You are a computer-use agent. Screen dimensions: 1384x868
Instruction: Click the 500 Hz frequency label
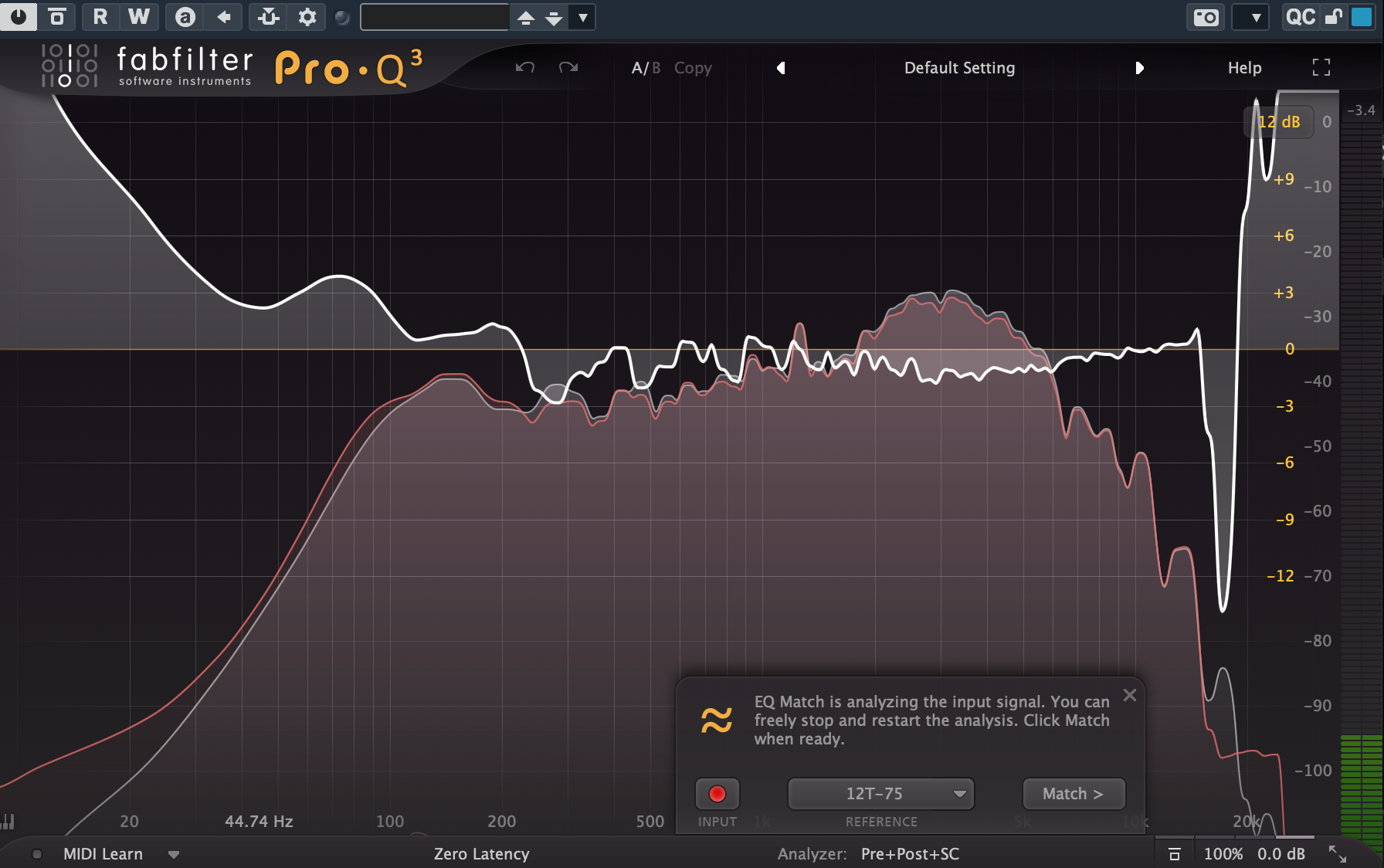click(650, 822)
